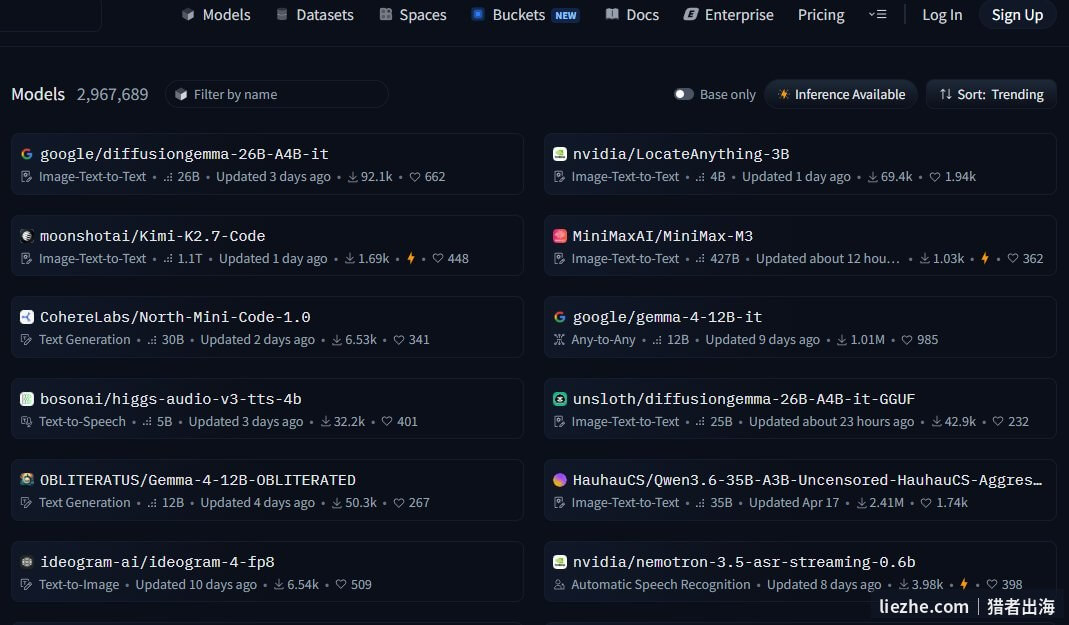Image resolution: width=1069 pixels, height=625 pixels.
Task: Click the lightning icon on nemotron-3.5-asr-streaming
Action: (x=964, y=584)
